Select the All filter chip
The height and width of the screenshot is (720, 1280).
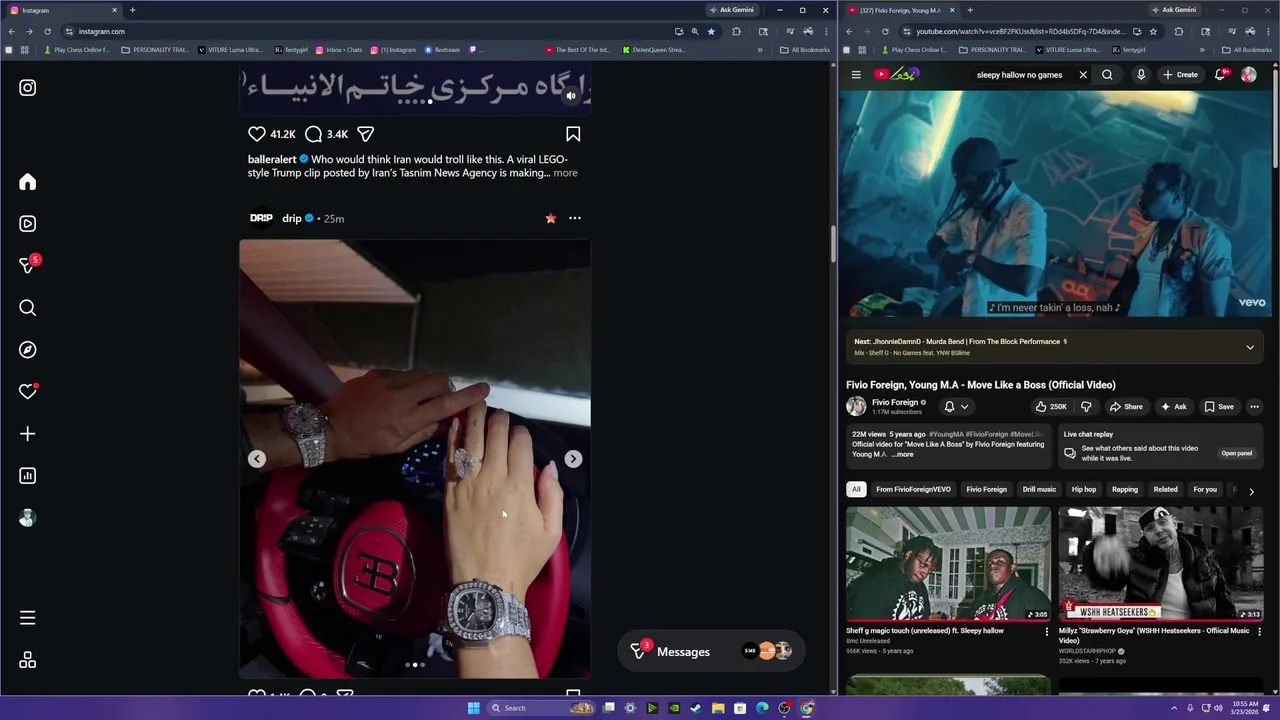tap(856, 489)
